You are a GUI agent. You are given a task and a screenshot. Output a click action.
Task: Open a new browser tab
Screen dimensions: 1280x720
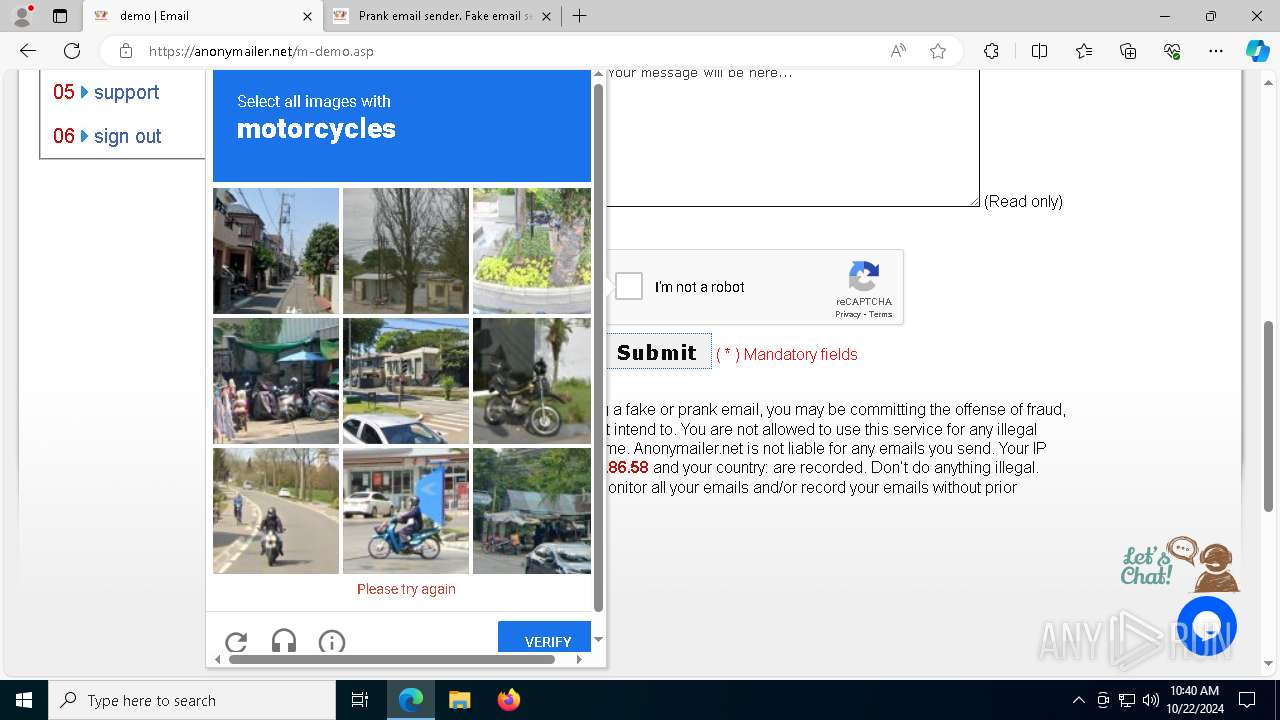pos(579,16)
